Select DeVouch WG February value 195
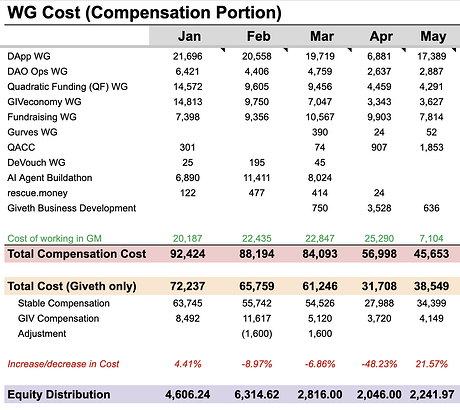 point(257,162)
